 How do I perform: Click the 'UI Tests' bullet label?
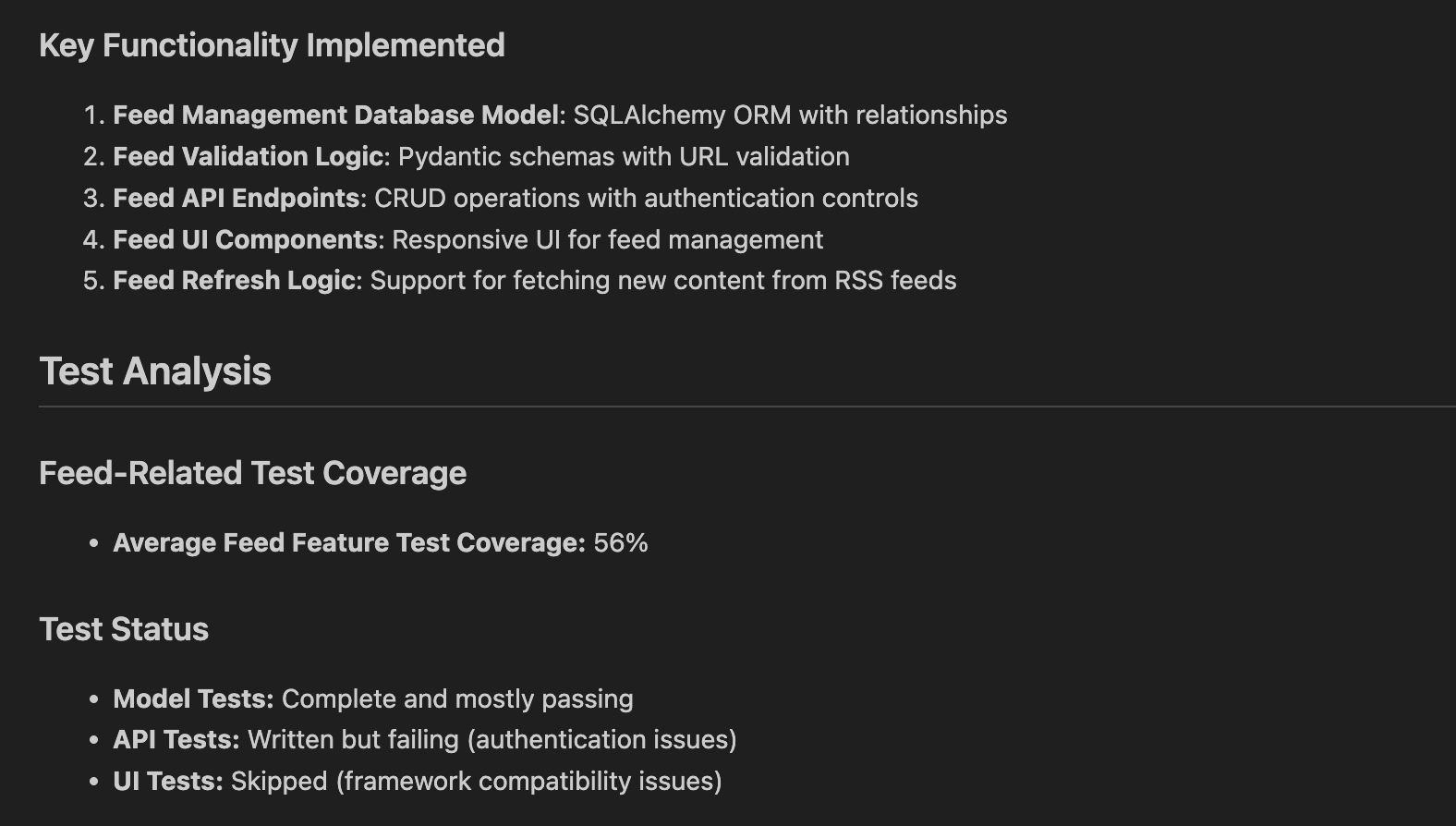point(167,782)
